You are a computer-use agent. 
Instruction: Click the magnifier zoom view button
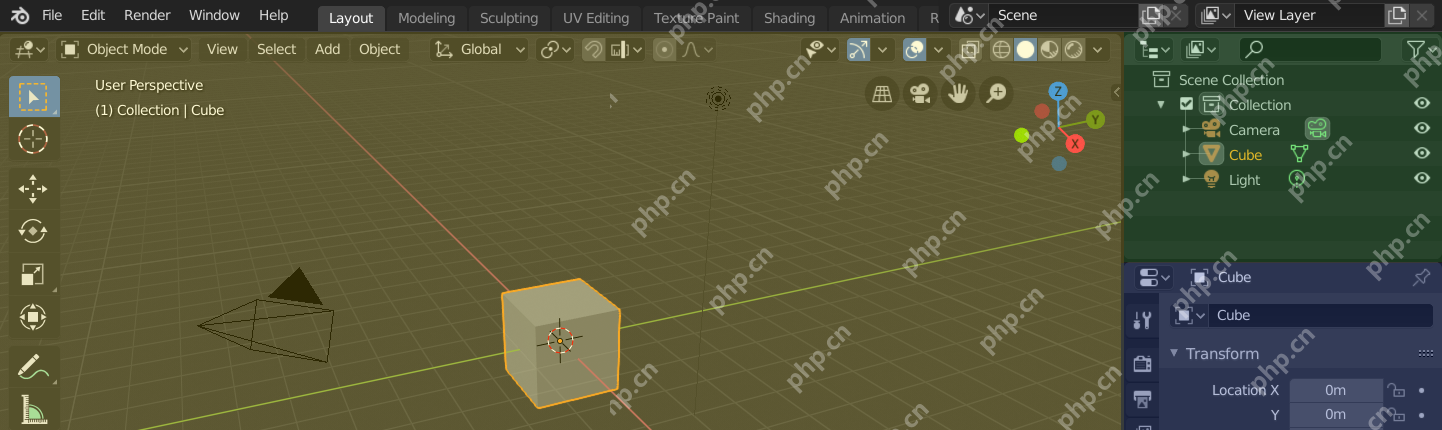pyautogui.click(x=996, y=93)
